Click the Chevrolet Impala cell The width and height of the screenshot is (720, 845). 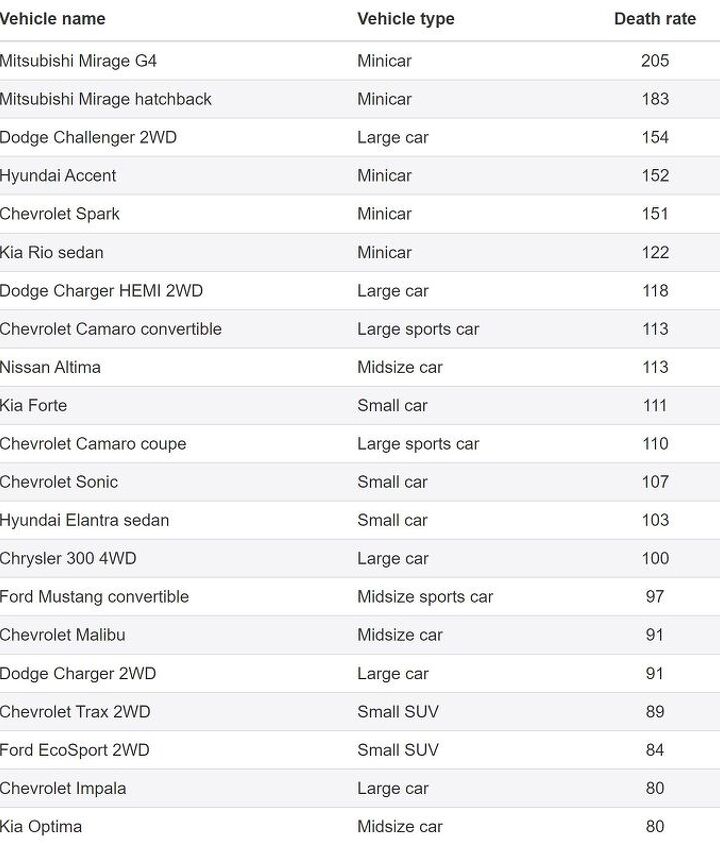(x=63, y=788)
